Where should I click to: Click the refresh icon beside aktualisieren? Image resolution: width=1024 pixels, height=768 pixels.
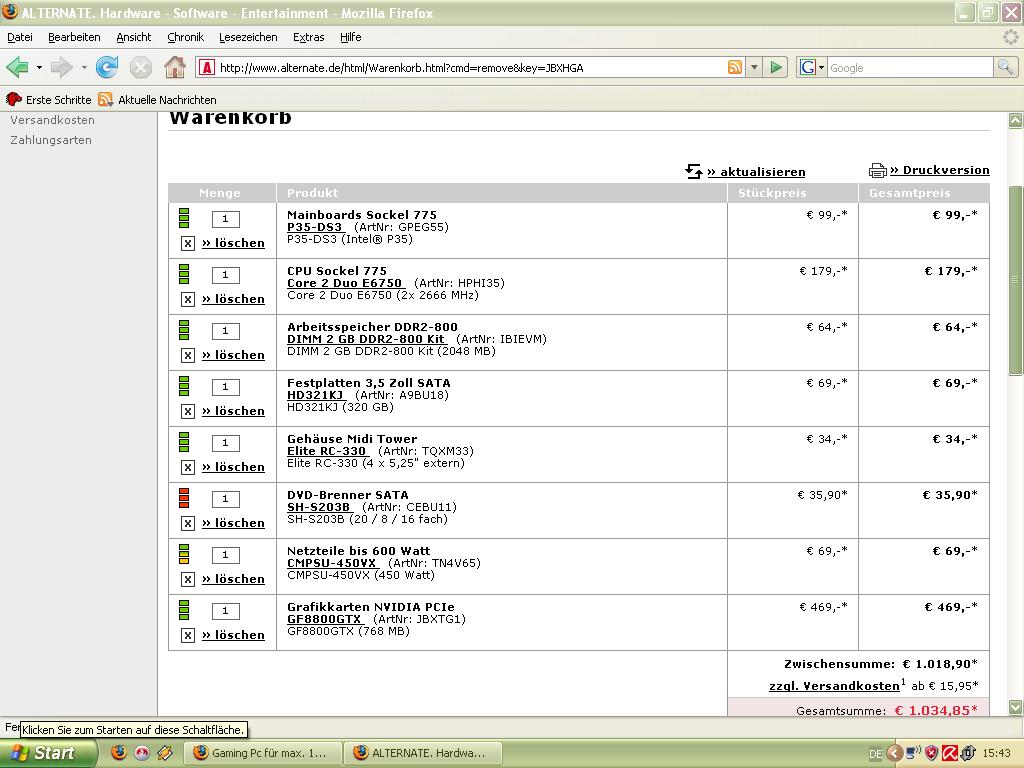(x=694, y=171)
